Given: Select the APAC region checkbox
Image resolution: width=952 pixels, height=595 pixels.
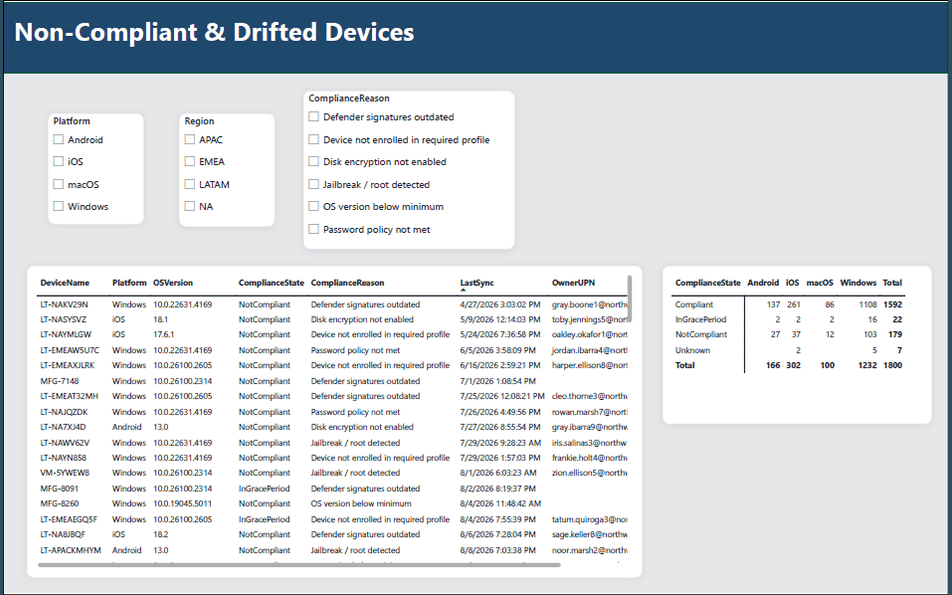Looking at the screenshot, I should click(x=189, y=140).
